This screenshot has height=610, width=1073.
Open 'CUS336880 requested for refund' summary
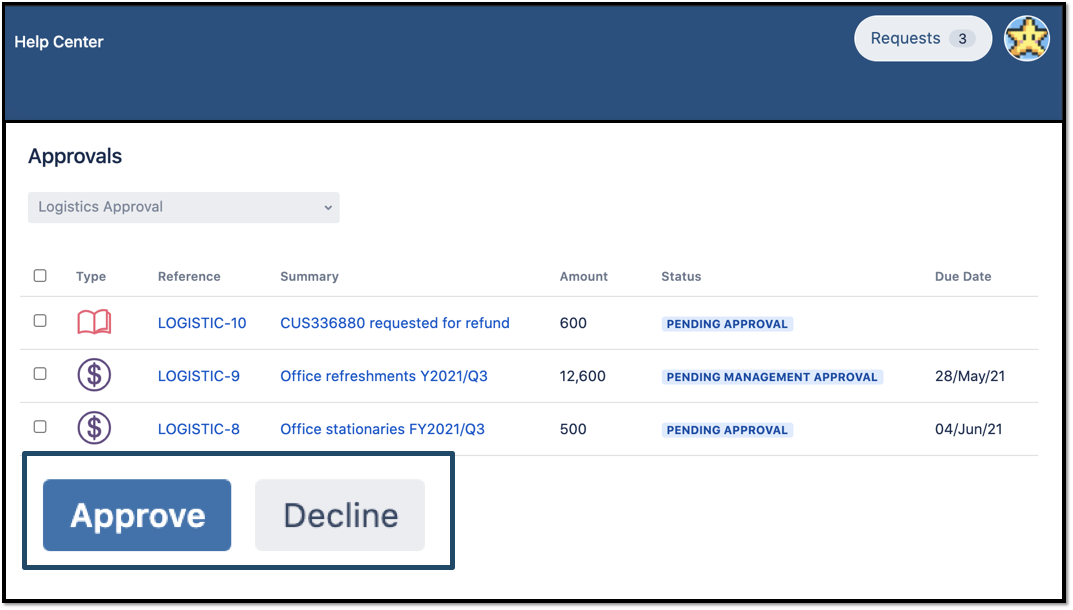(x=395, y=323)
